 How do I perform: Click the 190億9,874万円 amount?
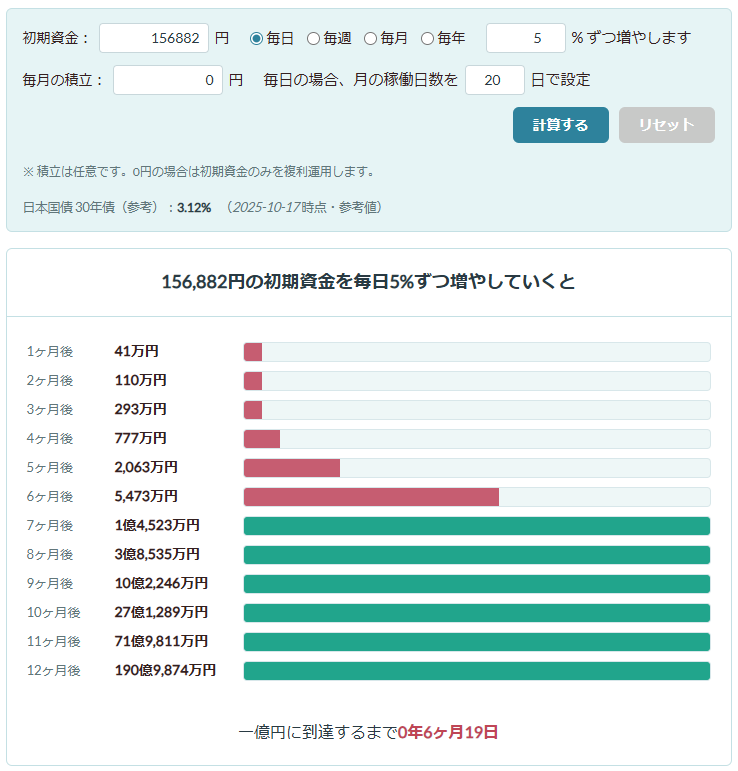[165, 671]
